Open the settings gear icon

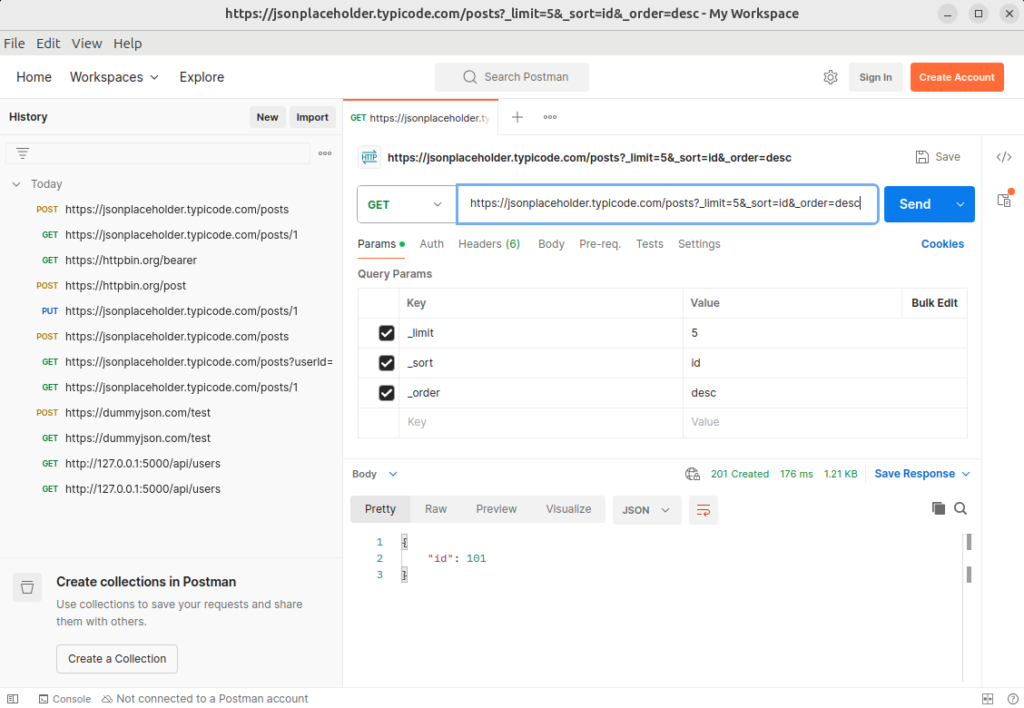(x=830, y=77)
